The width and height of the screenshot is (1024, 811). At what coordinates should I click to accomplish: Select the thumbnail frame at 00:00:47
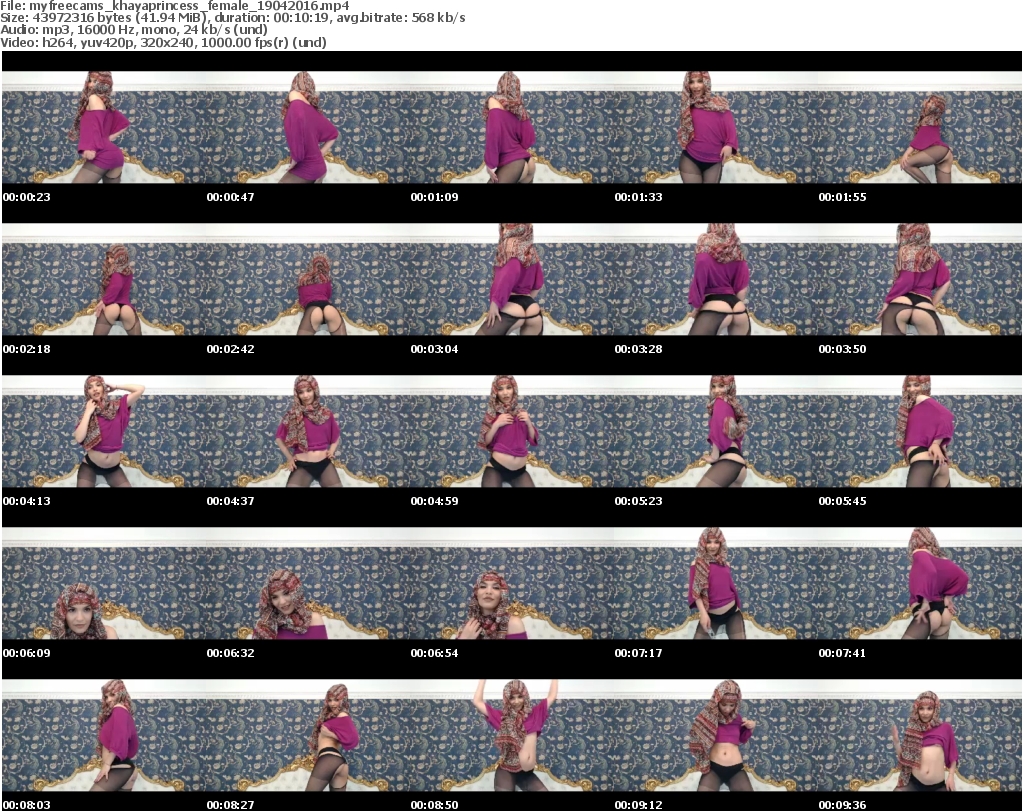tap(308, 127)
